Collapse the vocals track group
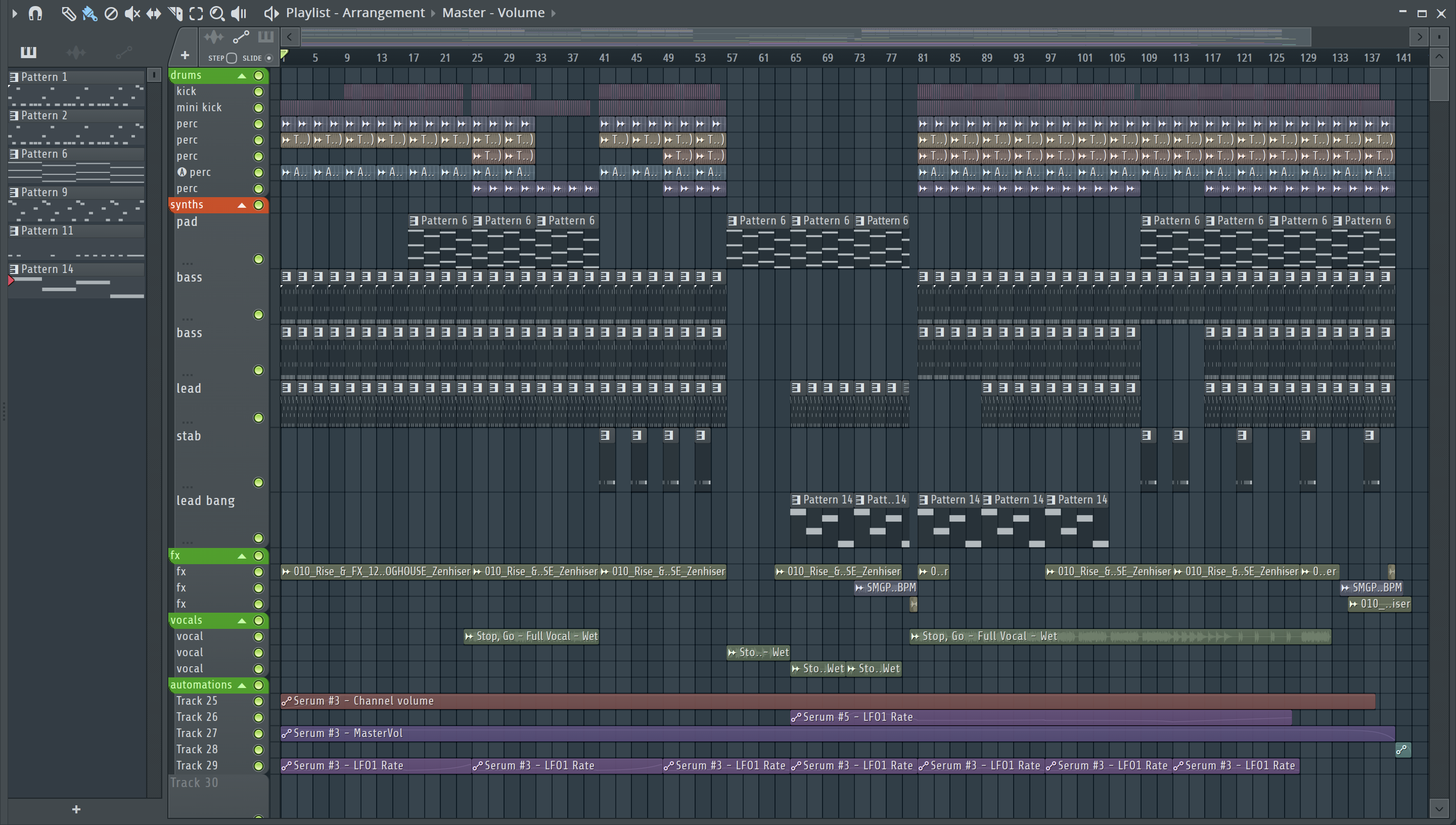The image size is (1456, 825). 242,620
